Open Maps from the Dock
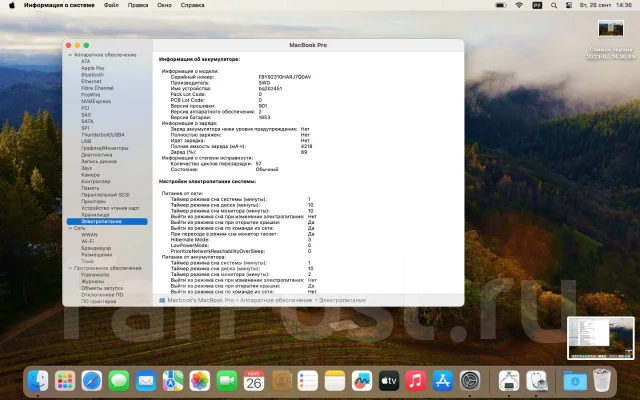 (173, 381)
